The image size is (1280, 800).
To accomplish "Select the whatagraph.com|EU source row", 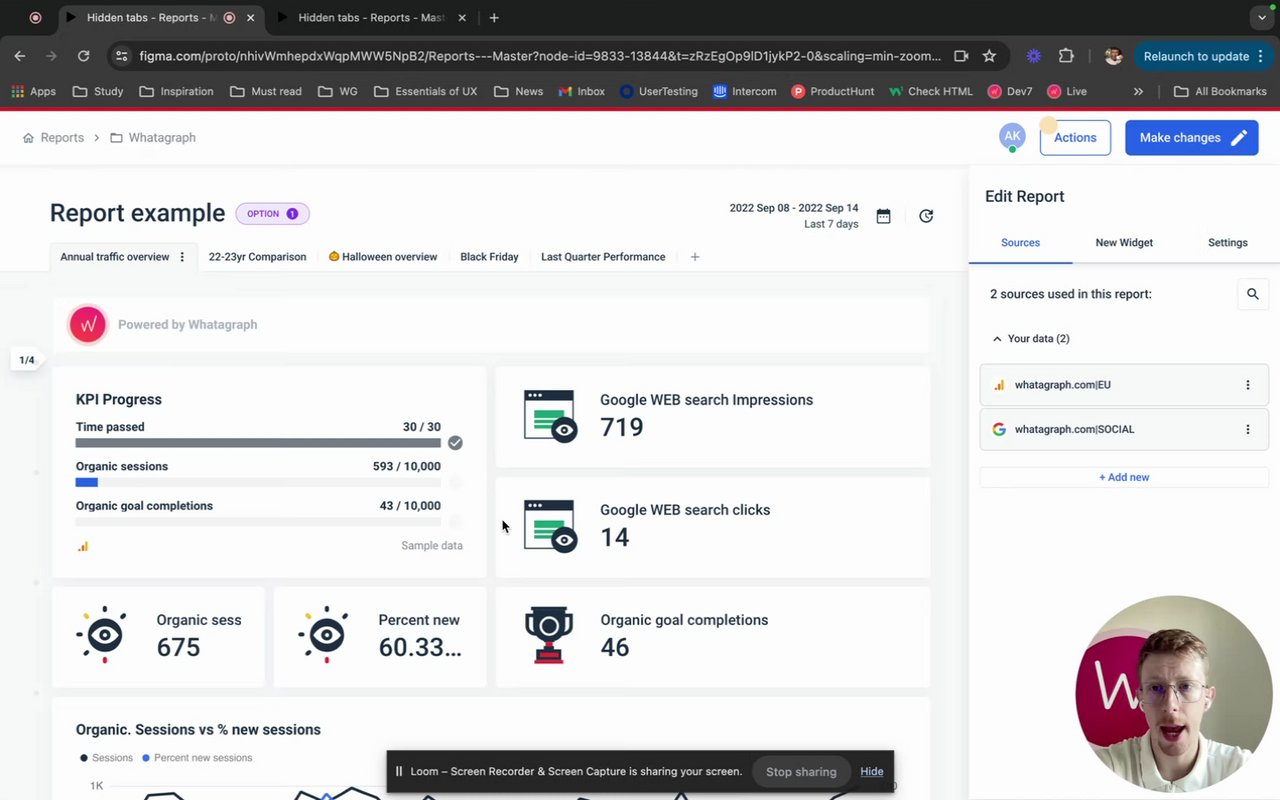I will [1124, 385].
